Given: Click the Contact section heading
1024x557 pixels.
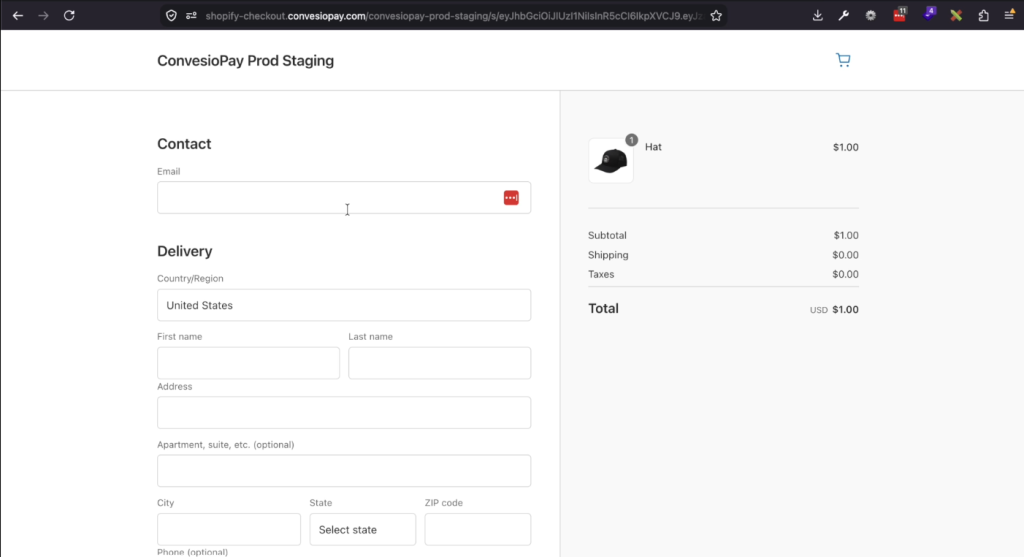Looking at the screenshot, I should [x=184, y=144].
